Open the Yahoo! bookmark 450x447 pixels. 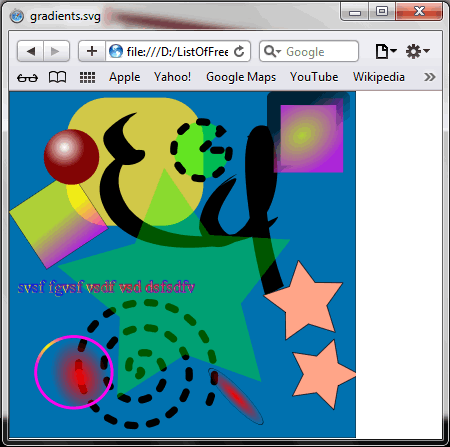[172, 77]
